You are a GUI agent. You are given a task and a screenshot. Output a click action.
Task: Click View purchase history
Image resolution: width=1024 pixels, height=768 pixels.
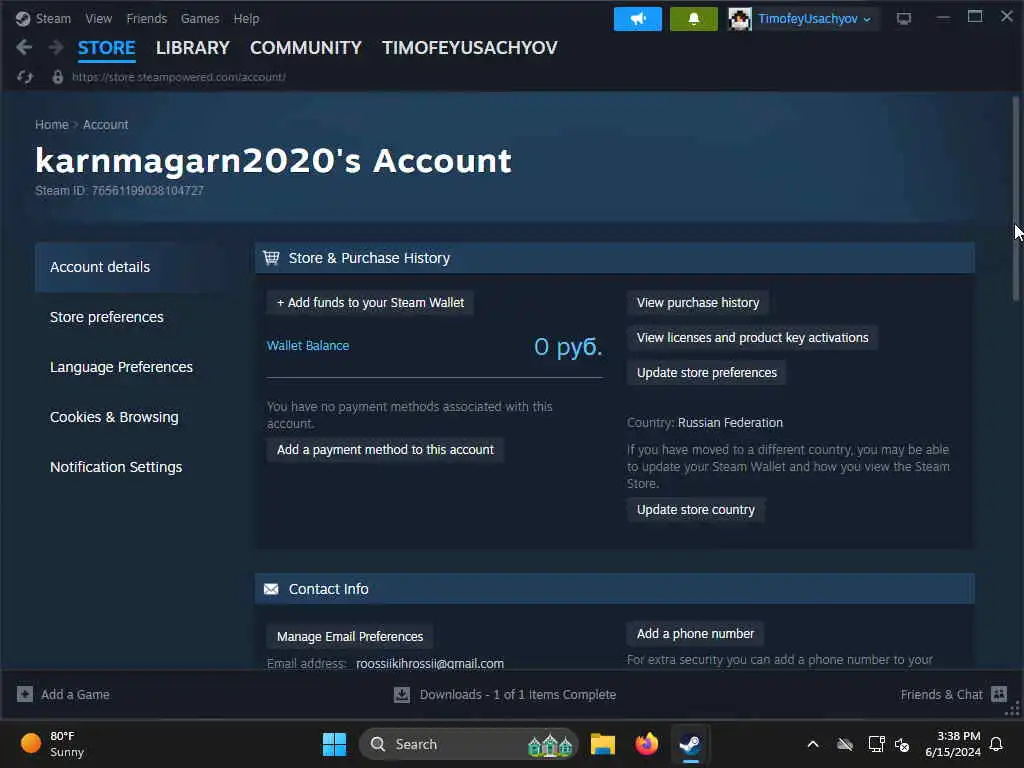click(x=698, y=303)
